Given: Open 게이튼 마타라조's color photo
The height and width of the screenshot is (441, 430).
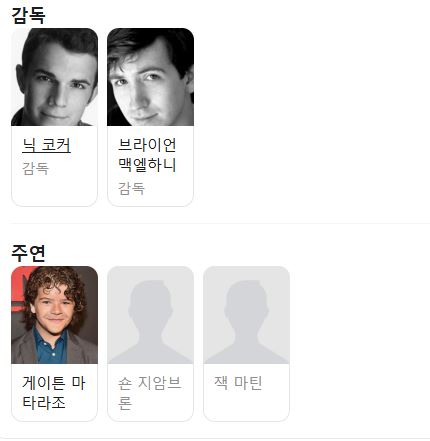Looking at the screenshot, I should (x=54, y=315).
